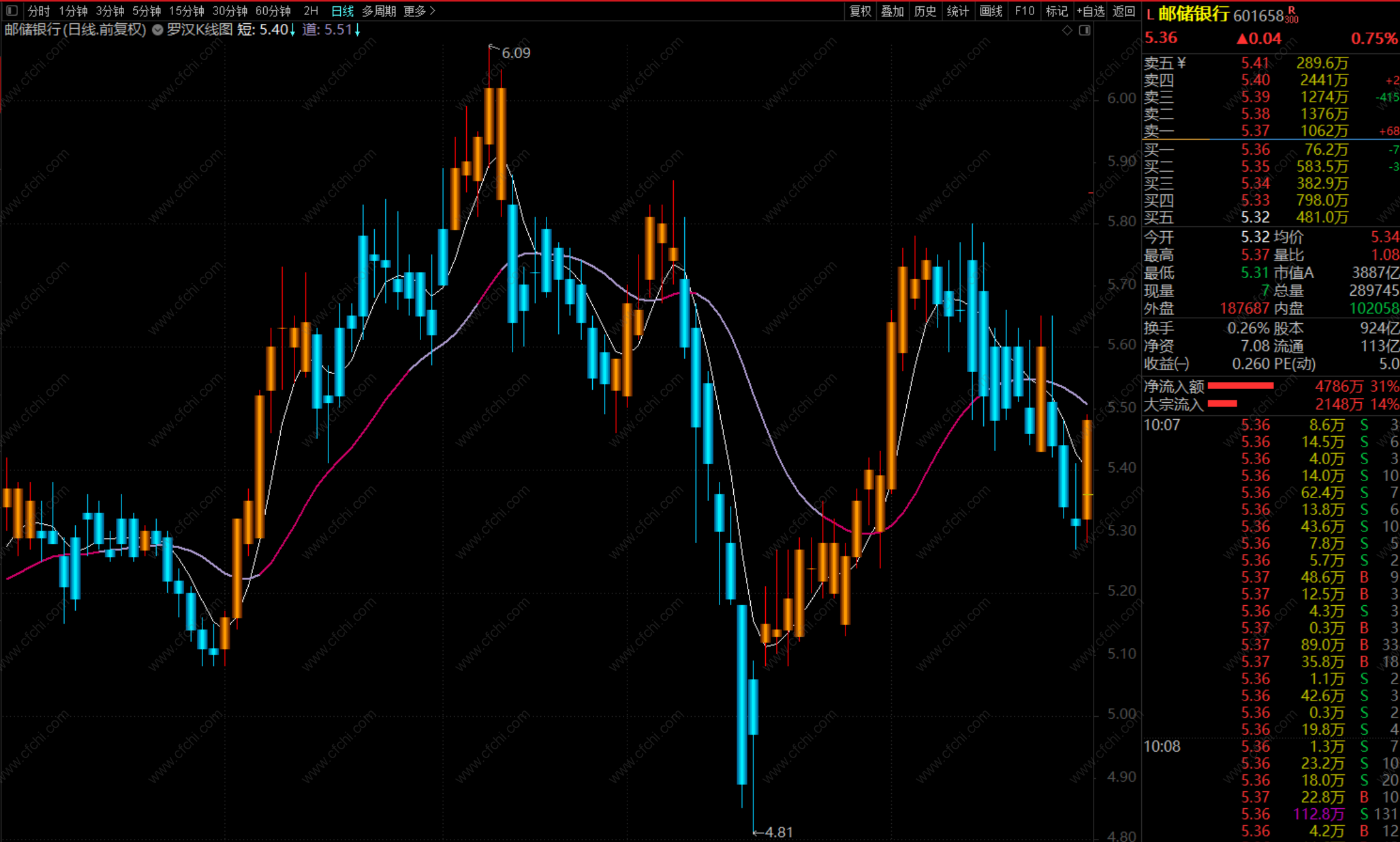Click the ¥ icon next to 卖五
1400x842 pixels.
coord(1181,63)
